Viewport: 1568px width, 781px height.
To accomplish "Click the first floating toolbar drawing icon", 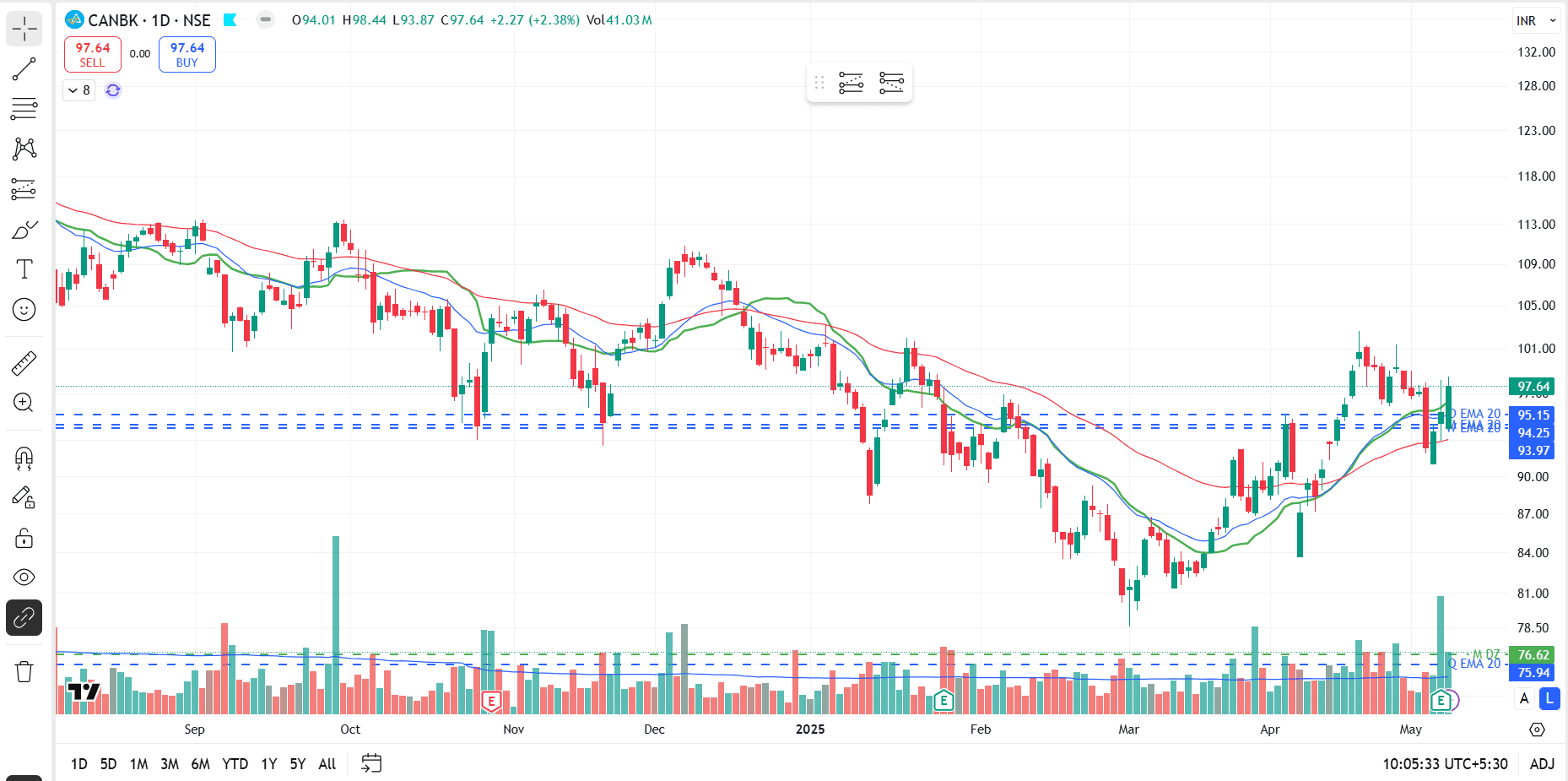I will point(851,83).
